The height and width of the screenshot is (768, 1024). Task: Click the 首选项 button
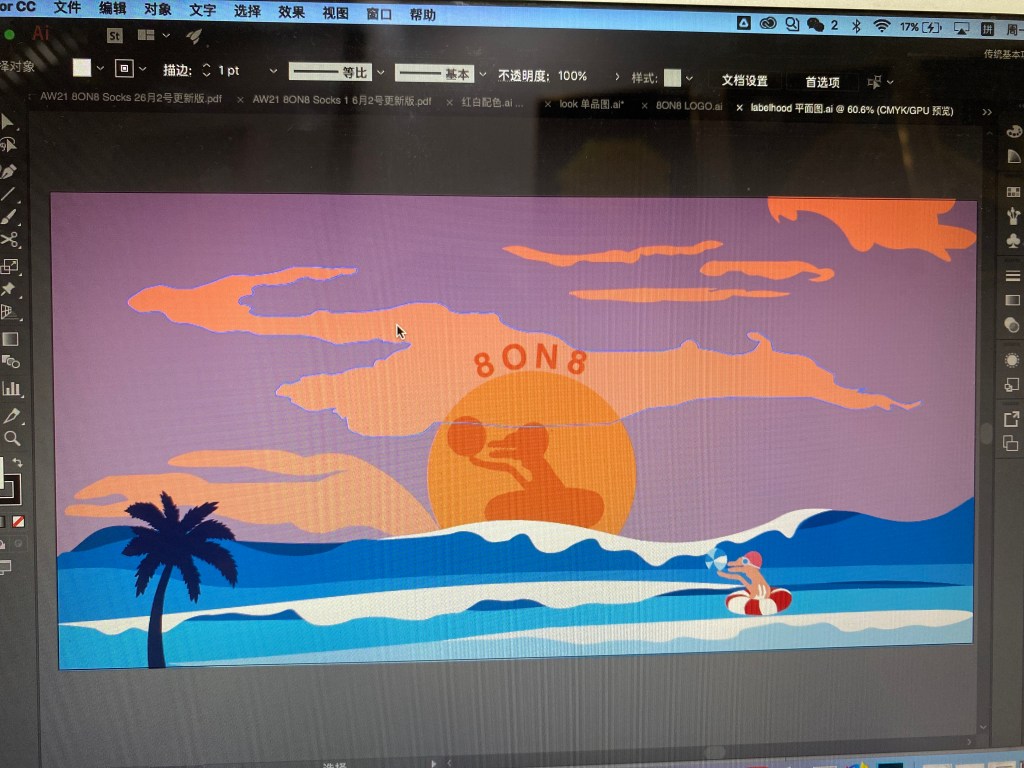point(822,82)
